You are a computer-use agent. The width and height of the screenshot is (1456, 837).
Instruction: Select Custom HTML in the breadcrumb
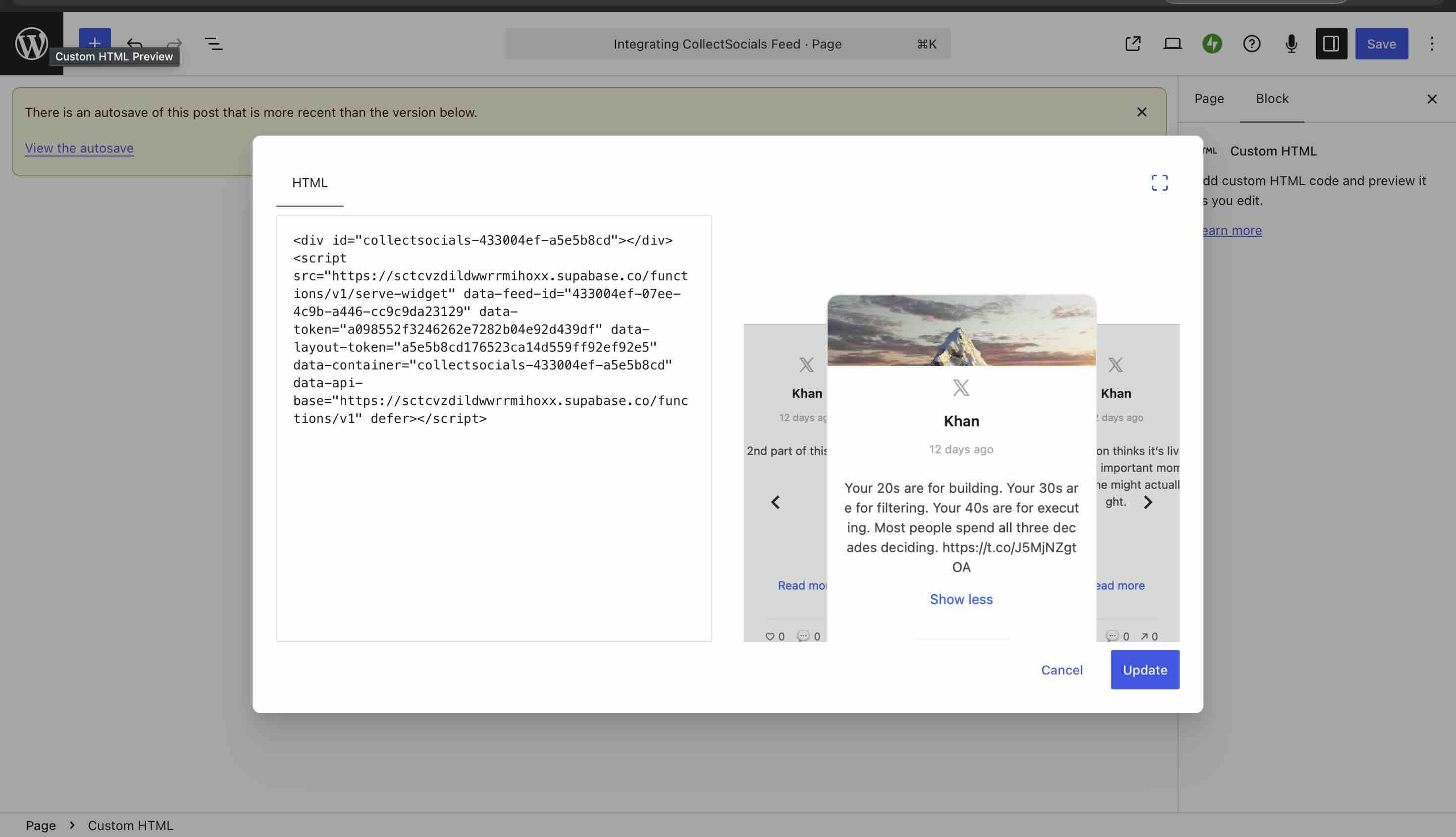click(130, 825)
